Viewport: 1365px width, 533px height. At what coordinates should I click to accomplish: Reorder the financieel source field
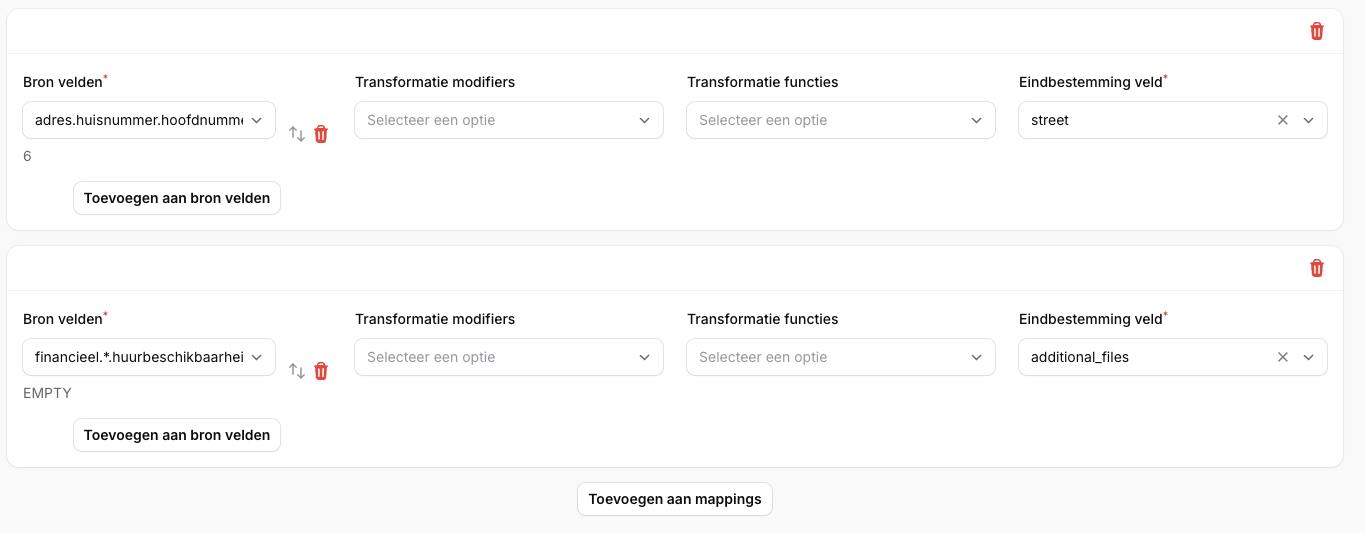click(x=297, y=371)
